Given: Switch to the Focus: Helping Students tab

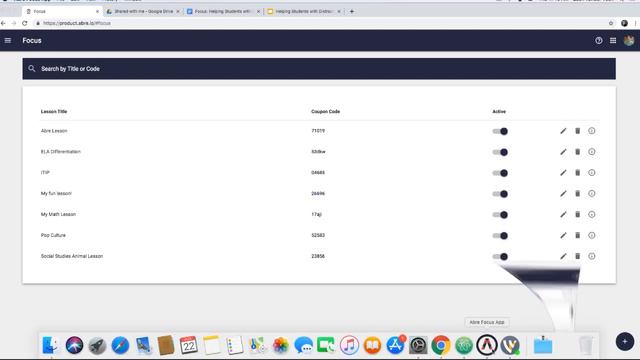Looking at the screenshot, I should click(x=223, y=11).
